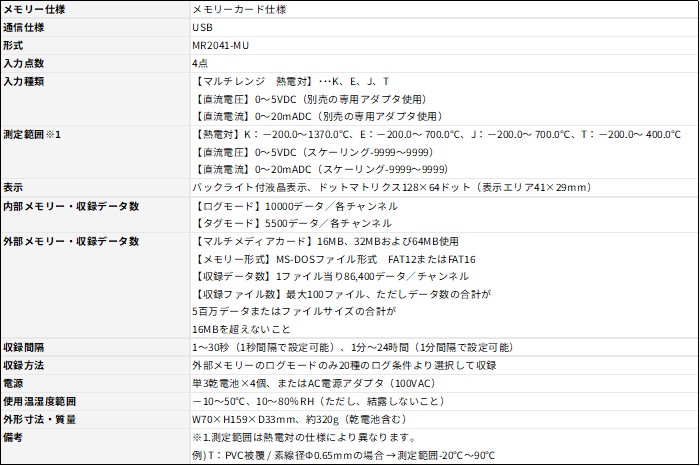Click the 'マルチレンジ 熱電対' K, E, J, T line
The height and width of the screenshot is (466, 700).
[292, 81]
